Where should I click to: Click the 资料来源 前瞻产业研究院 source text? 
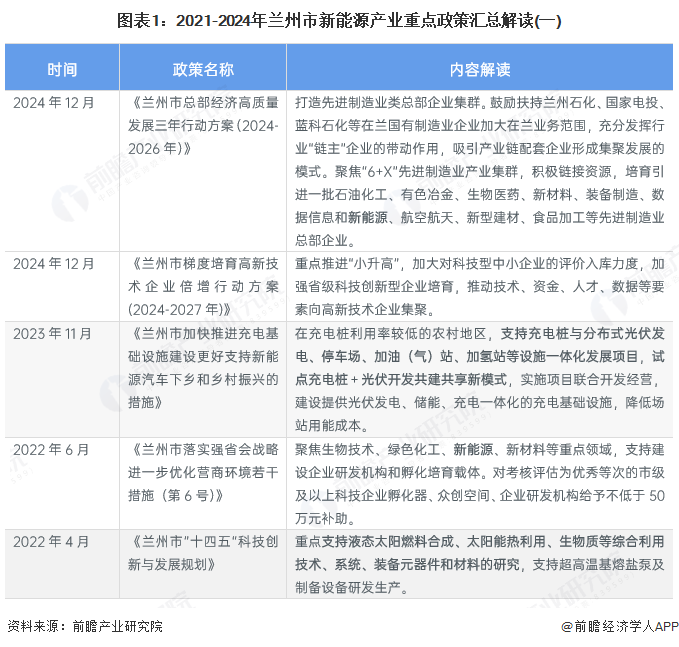(84, 627)
